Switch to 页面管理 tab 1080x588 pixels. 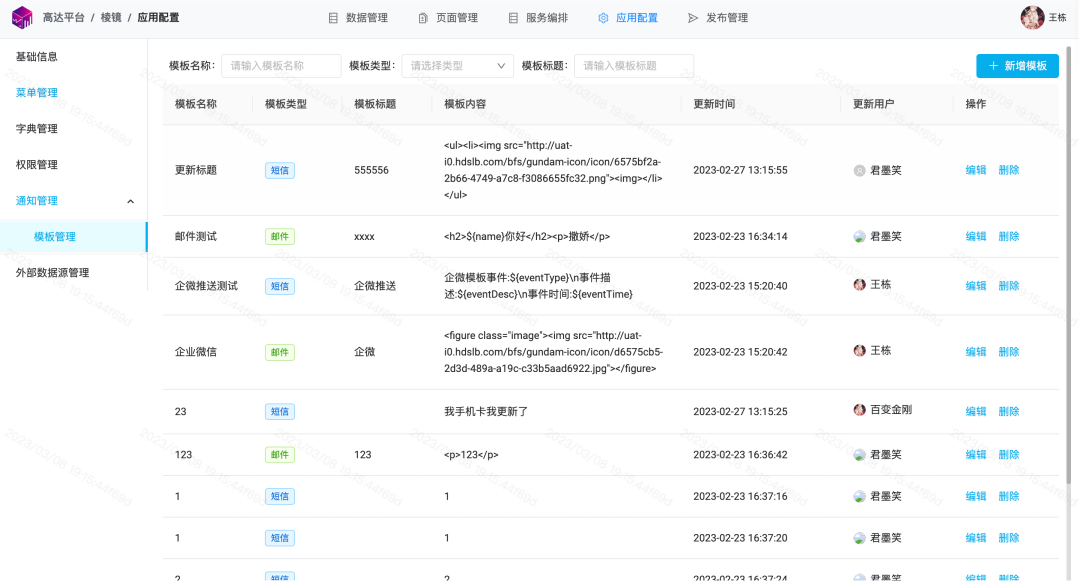click(x=448, y=18)
